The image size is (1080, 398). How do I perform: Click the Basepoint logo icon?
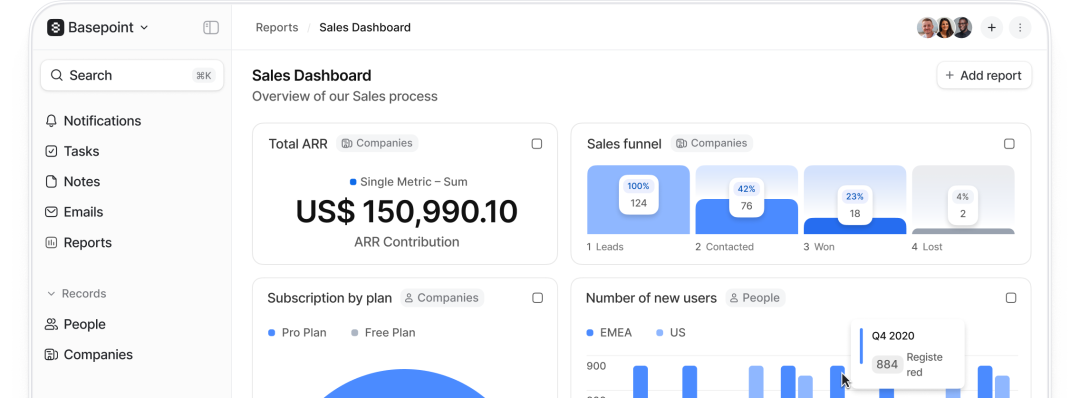click(x=55, y=28)
